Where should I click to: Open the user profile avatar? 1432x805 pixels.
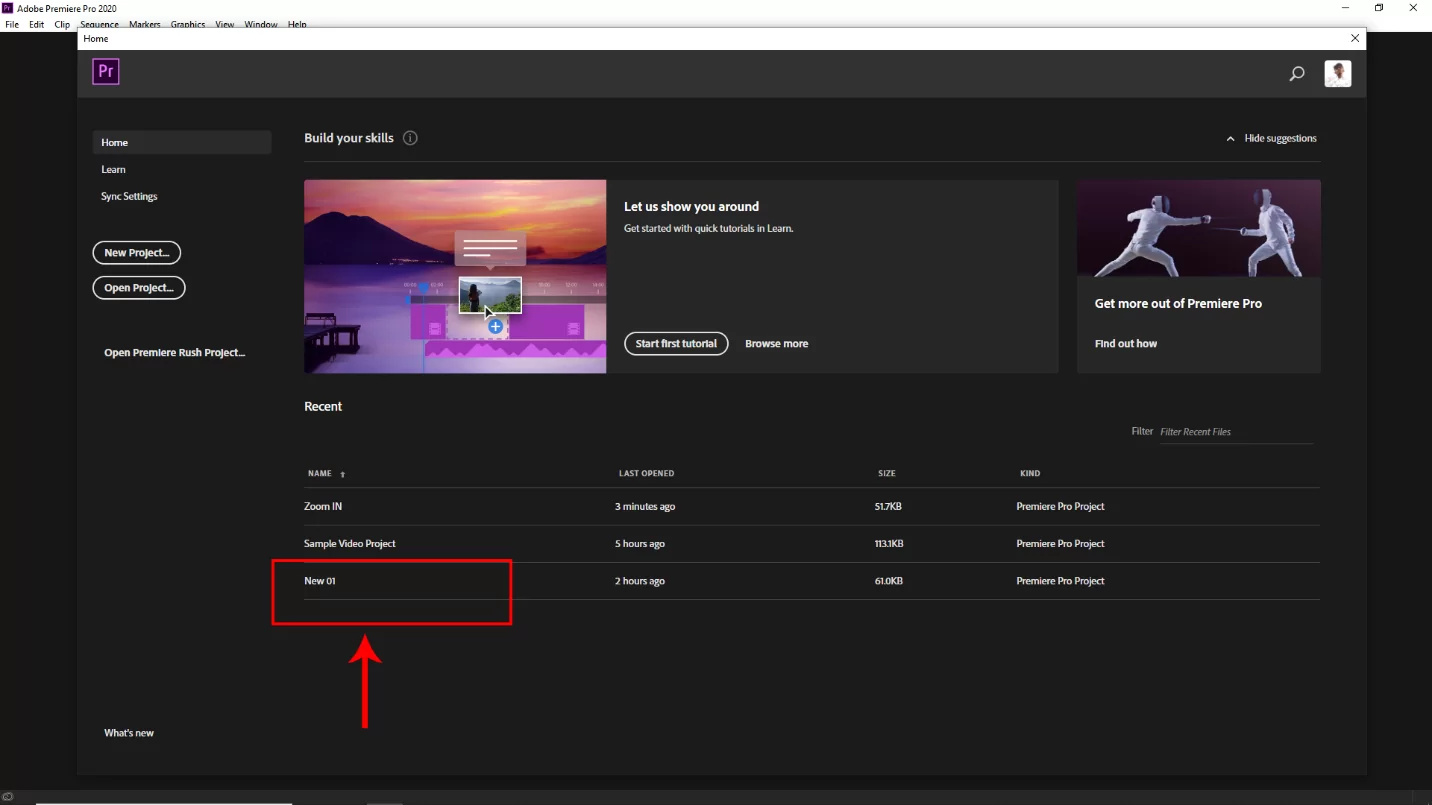click(1338, 73)
